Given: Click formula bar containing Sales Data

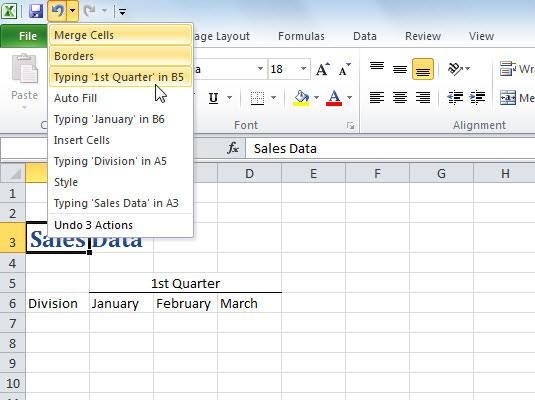Looking at the screenshot, I should tap(390, 148).
